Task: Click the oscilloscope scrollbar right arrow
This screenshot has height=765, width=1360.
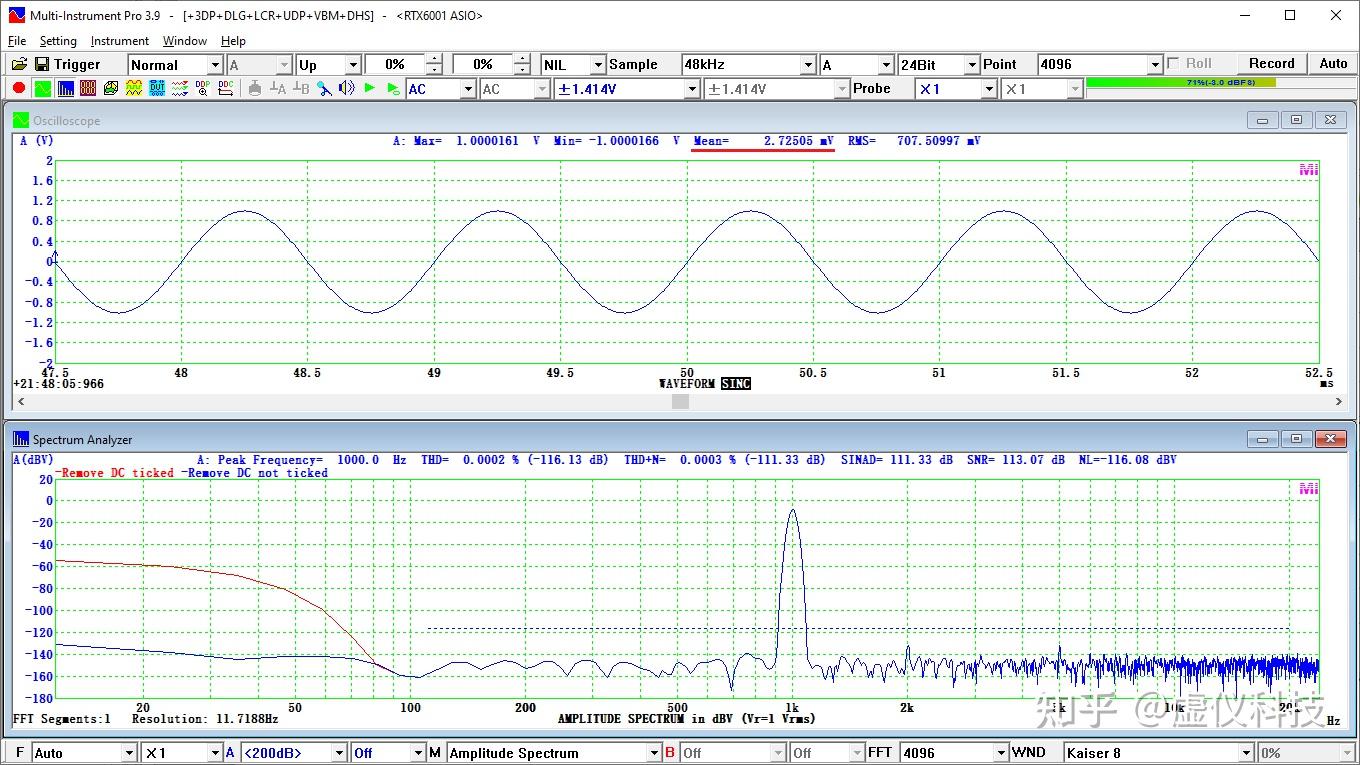Action: [x=1339, y=401]
